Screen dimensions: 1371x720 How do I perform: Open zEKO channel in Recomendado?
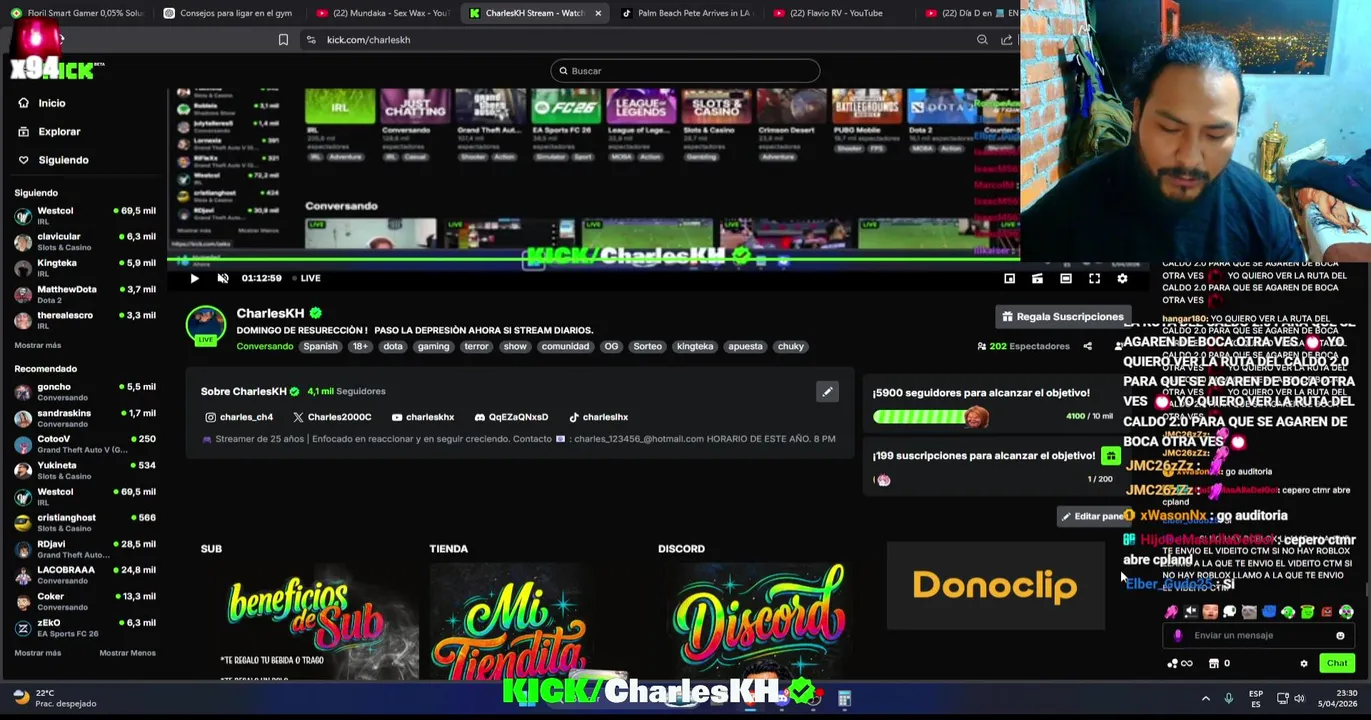[x=85, y=627]
